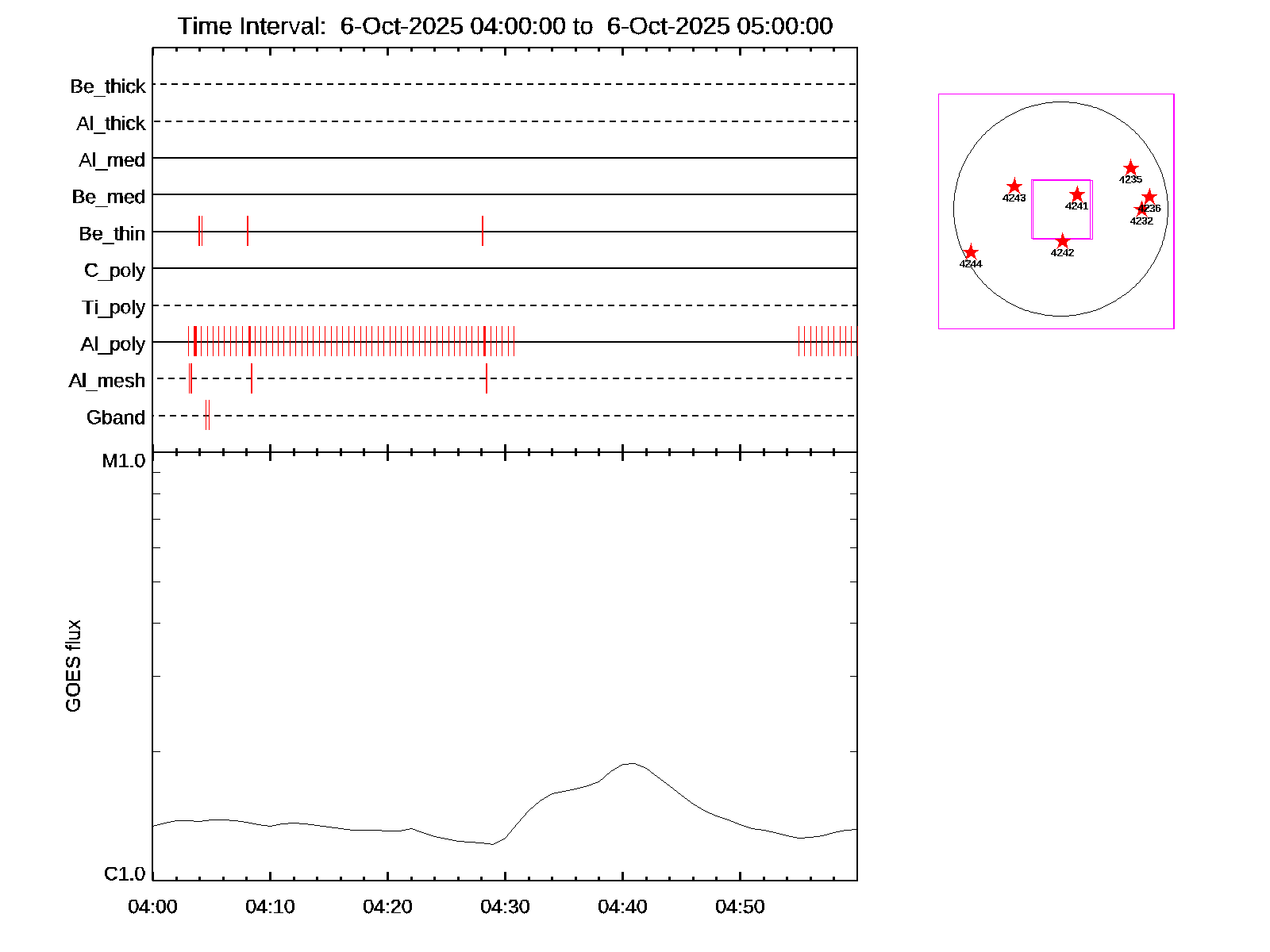Click the Time Interval title text
Viewport: 1270px width, 952px height.
tap(505, 26)
